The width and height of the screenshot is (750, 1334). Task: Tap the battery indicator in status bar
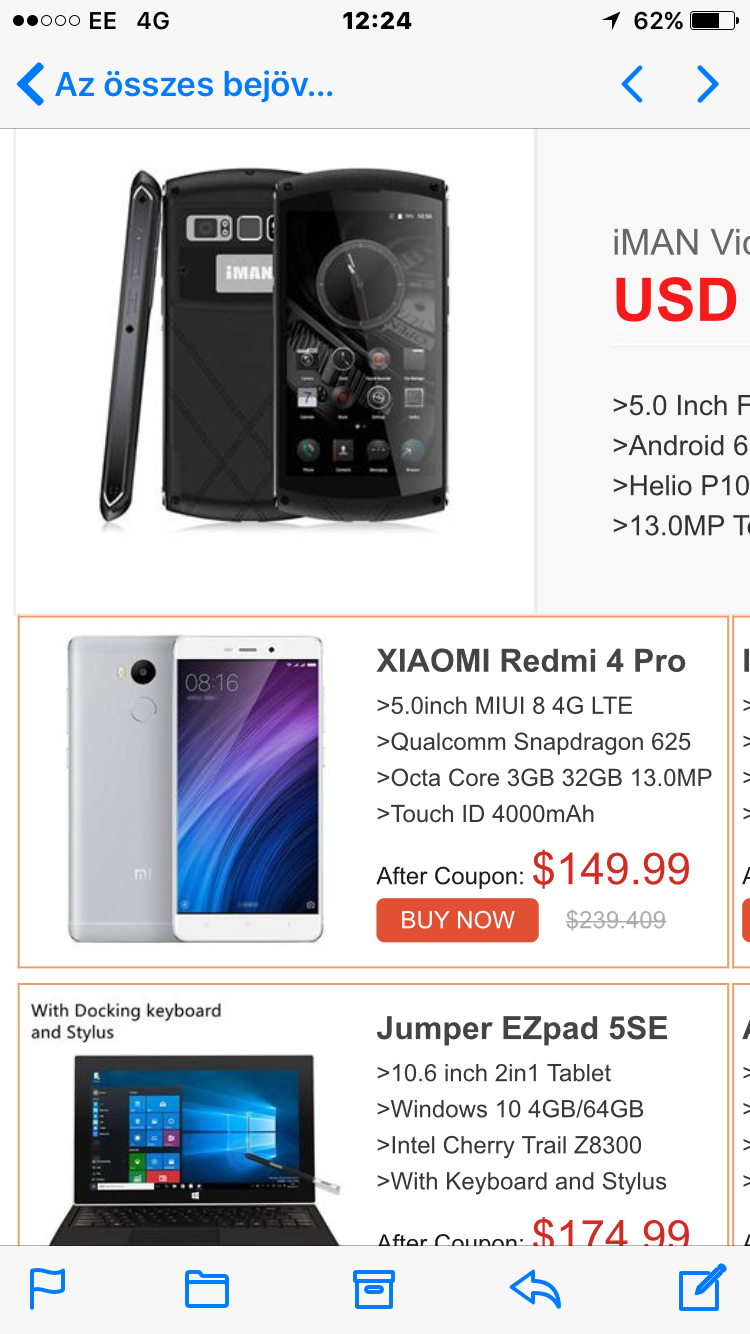point(713,21)
